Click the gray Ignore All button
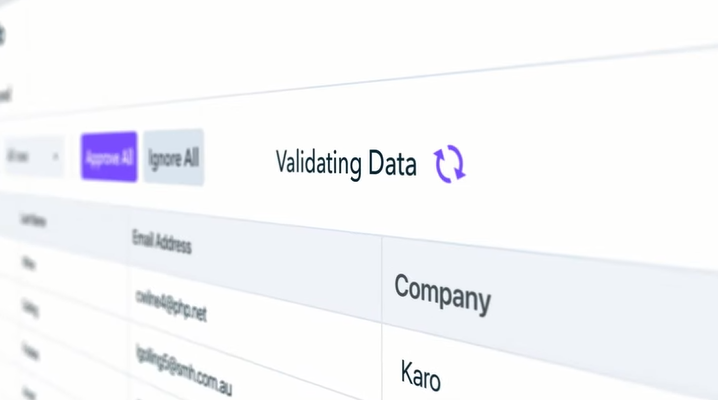Screen dimensions: 718x400 pyautogui.click(x=174, y=157)
